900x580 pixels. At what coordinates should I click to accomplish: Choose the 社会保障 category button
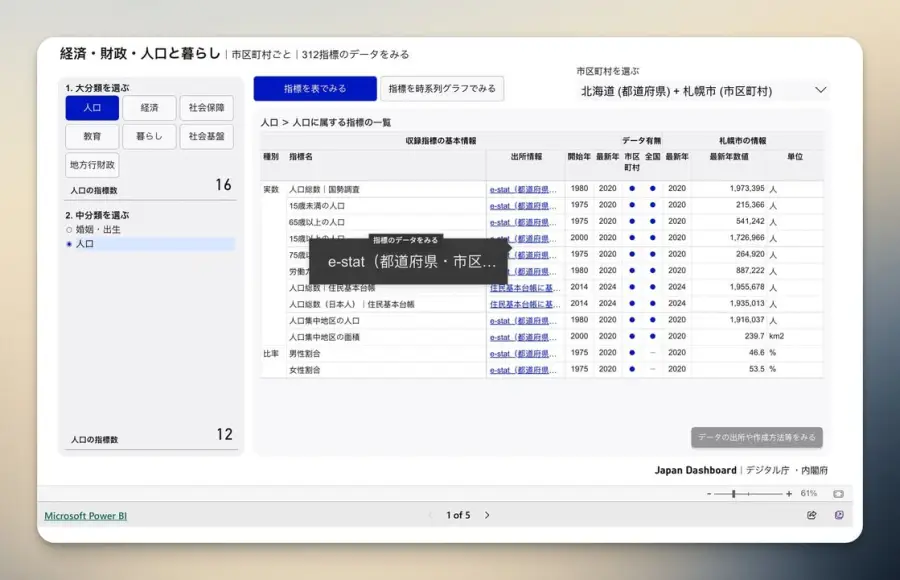coord(207,108)
